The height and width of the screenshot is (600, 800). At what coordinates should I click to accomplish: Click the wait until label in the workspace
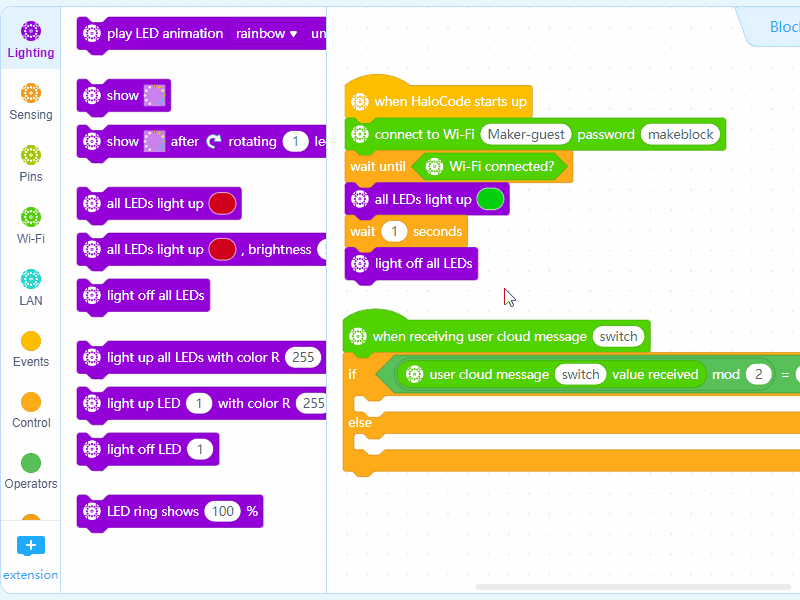378,166
